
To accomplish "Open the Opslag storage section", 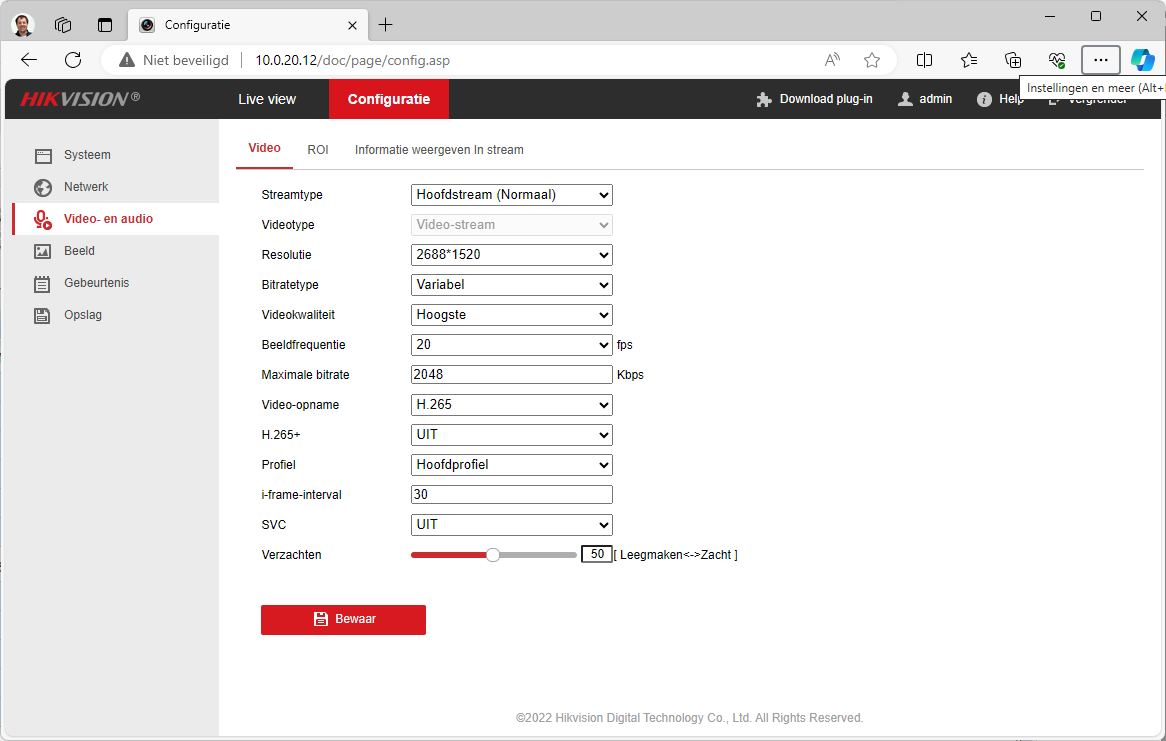I will pyautogui.click(x=83, y=315).
